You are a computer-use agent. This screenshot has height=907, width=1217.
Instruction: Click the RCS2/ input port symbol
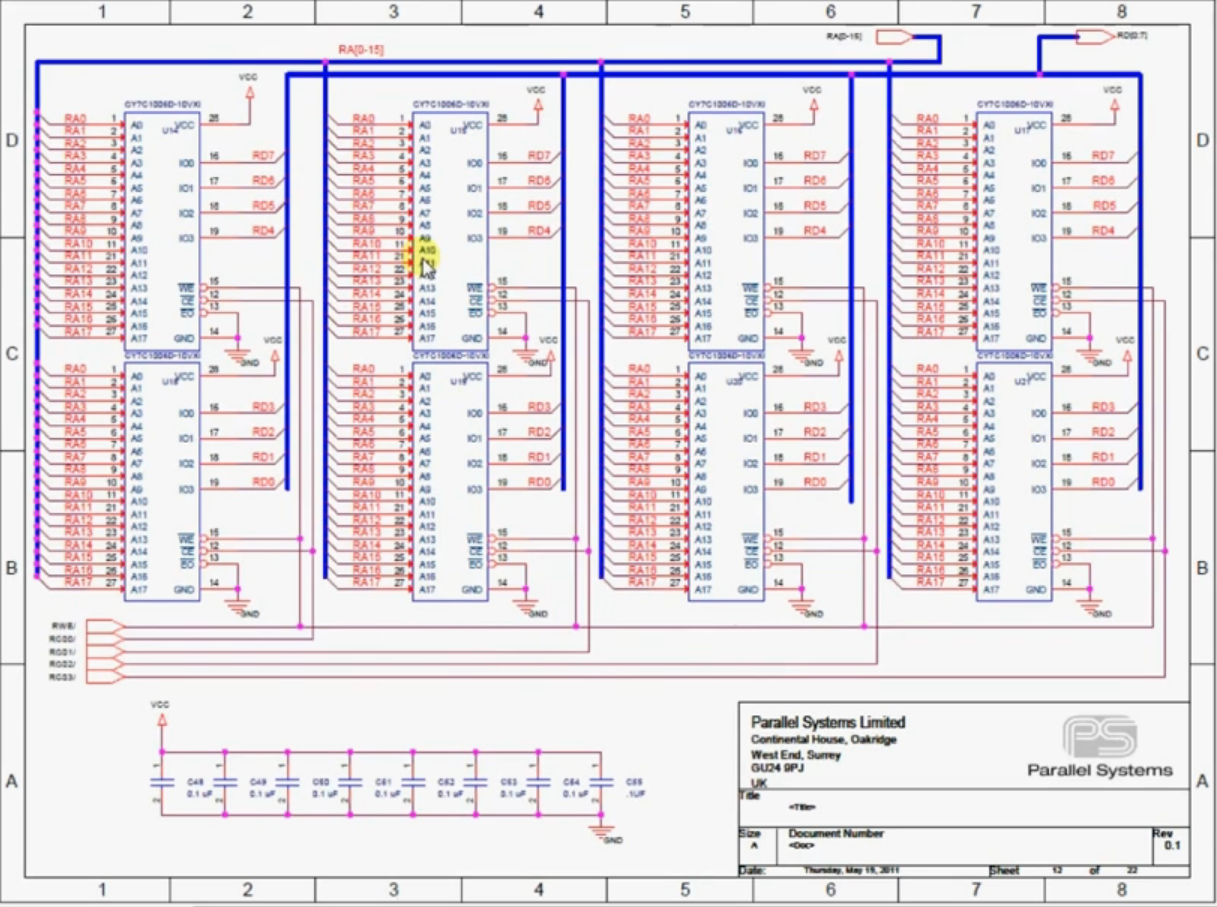[x=105, y=664]
